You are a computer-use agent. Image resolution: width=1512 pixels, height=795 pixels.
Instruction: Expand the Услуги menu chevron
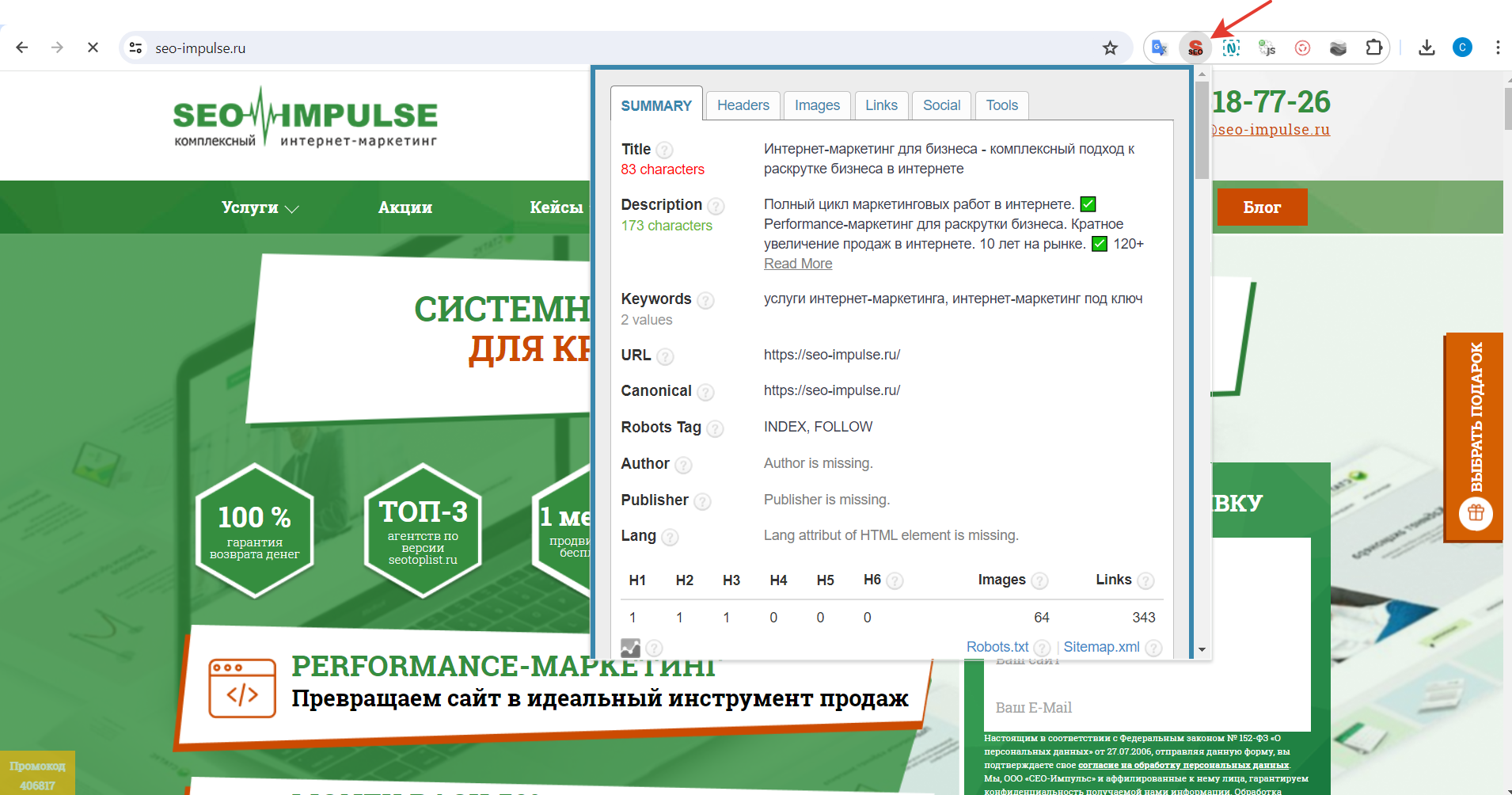[x=291, y=209]
